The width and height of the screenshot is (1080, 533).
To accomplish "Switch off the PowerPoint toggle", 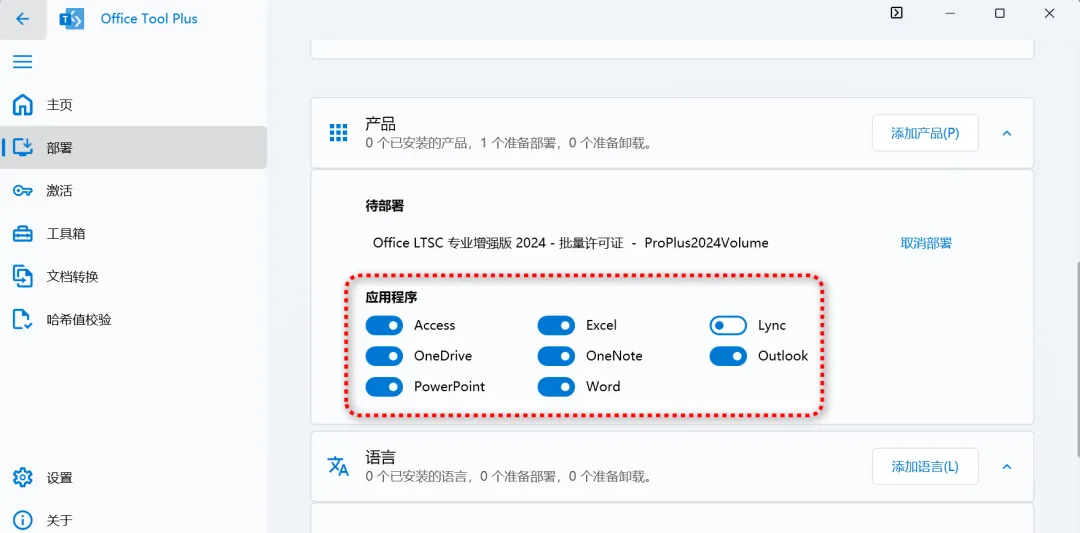I will tap(384, 387).
